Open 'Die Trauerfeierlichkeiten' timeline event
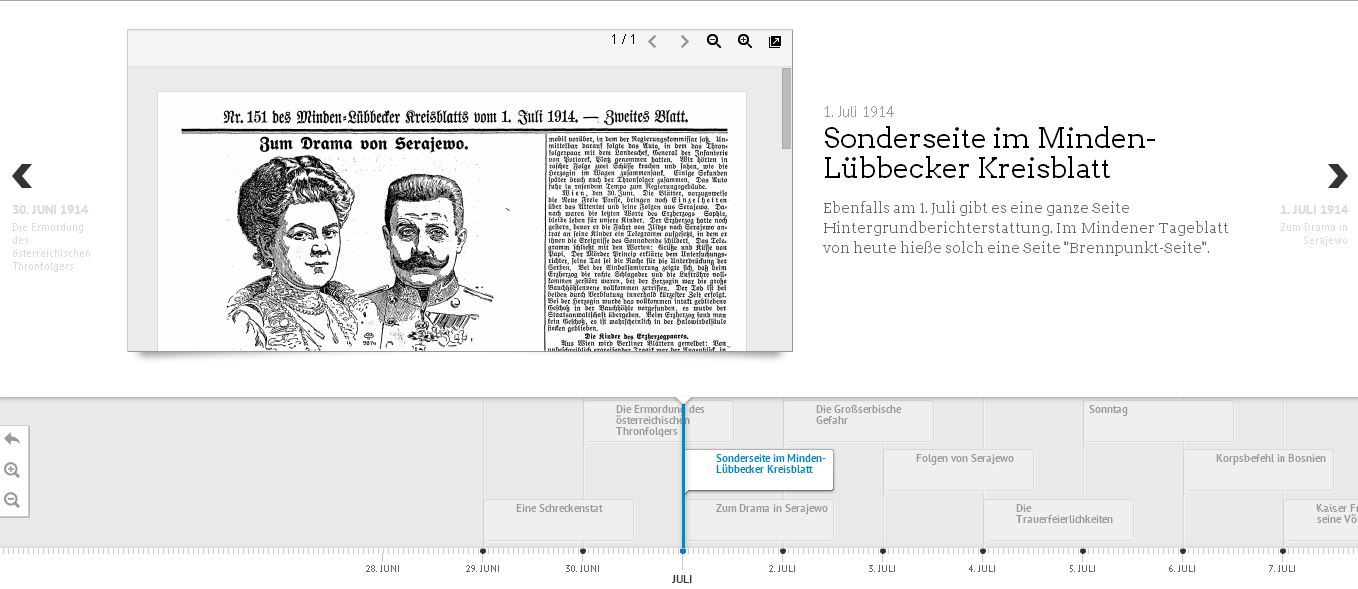Viewport: 1358px width, 589px height. coord(1059,520)
